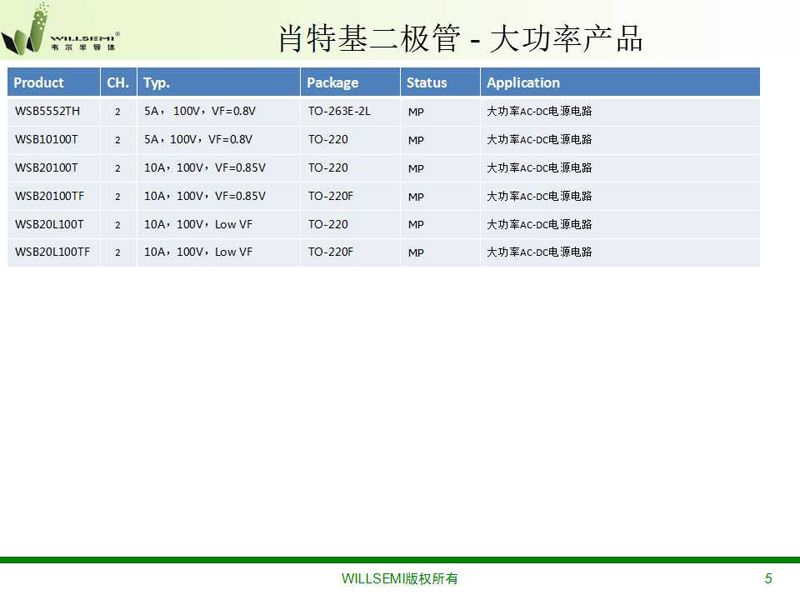Click the Low VF spec of WSB20L100TF
This screenshot has height=600, width=800.
click(198, 252)
